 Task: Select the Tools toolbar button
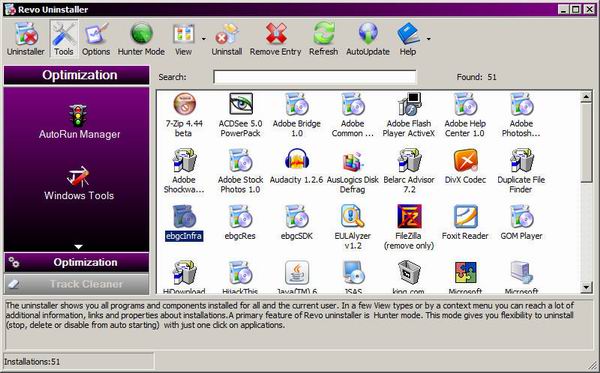(x=64, y=39)
